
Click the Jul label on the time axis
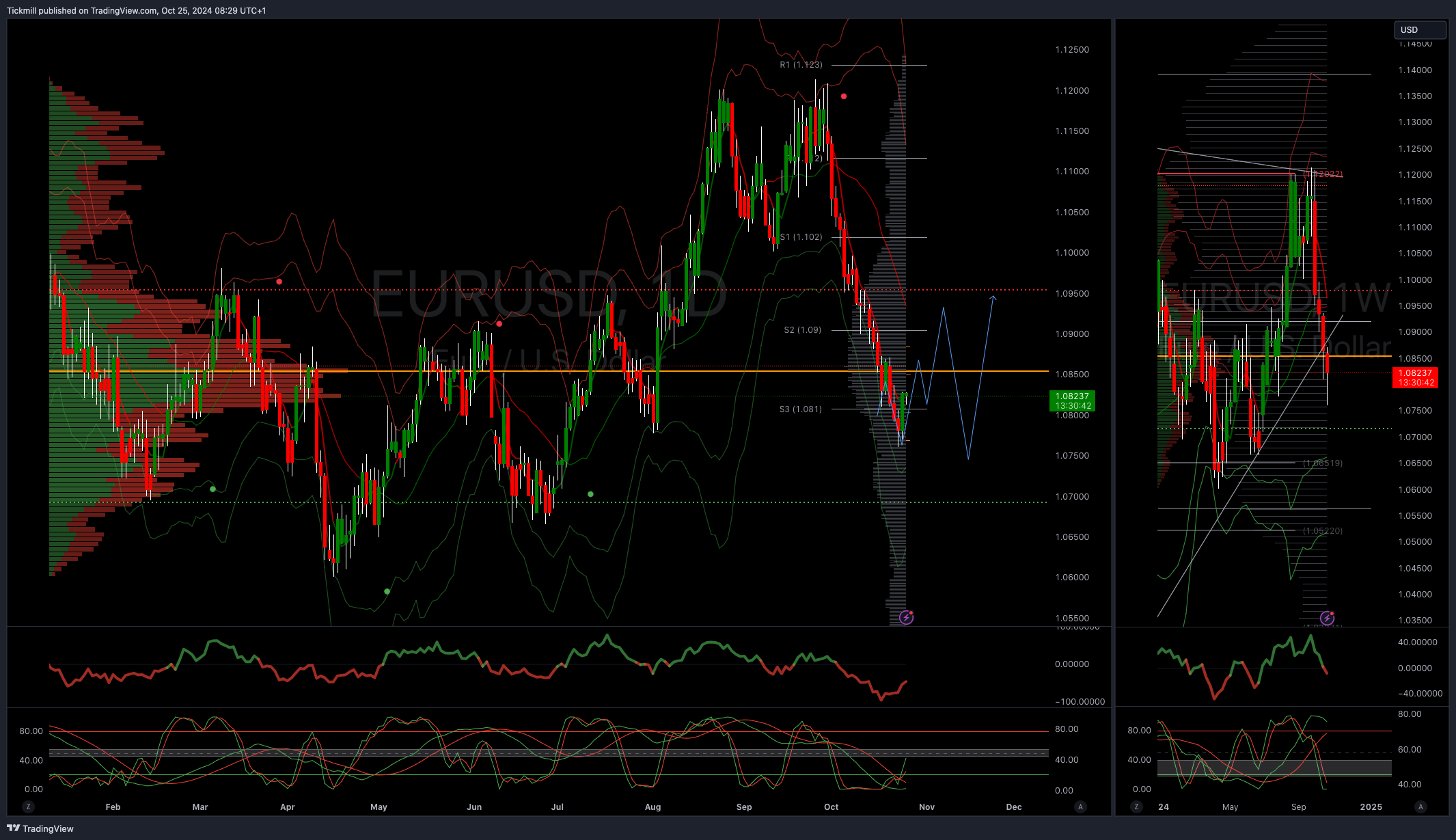[x=558, y=807]
